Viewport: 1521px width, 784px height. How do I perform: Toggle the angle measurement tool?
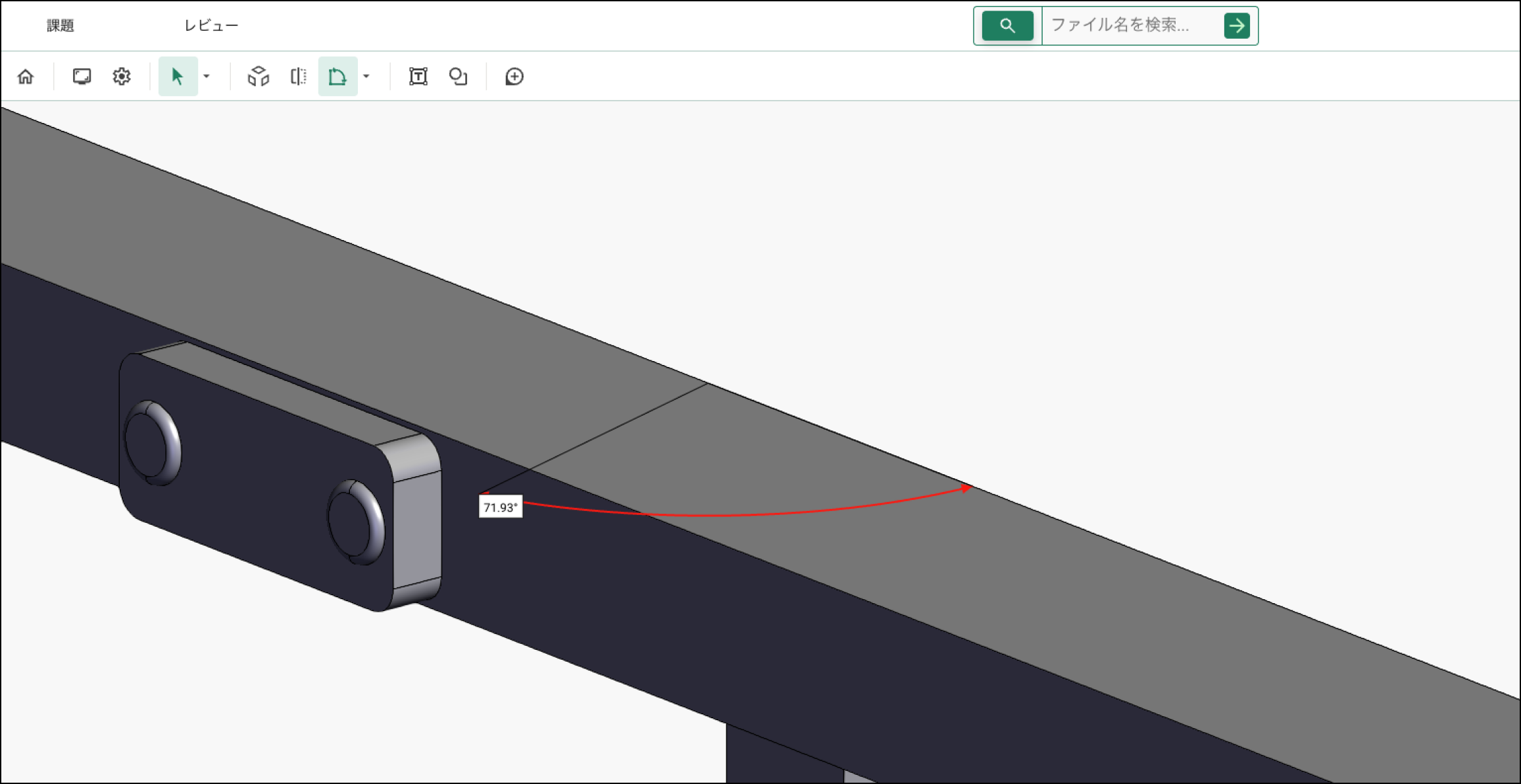point(337,77)
